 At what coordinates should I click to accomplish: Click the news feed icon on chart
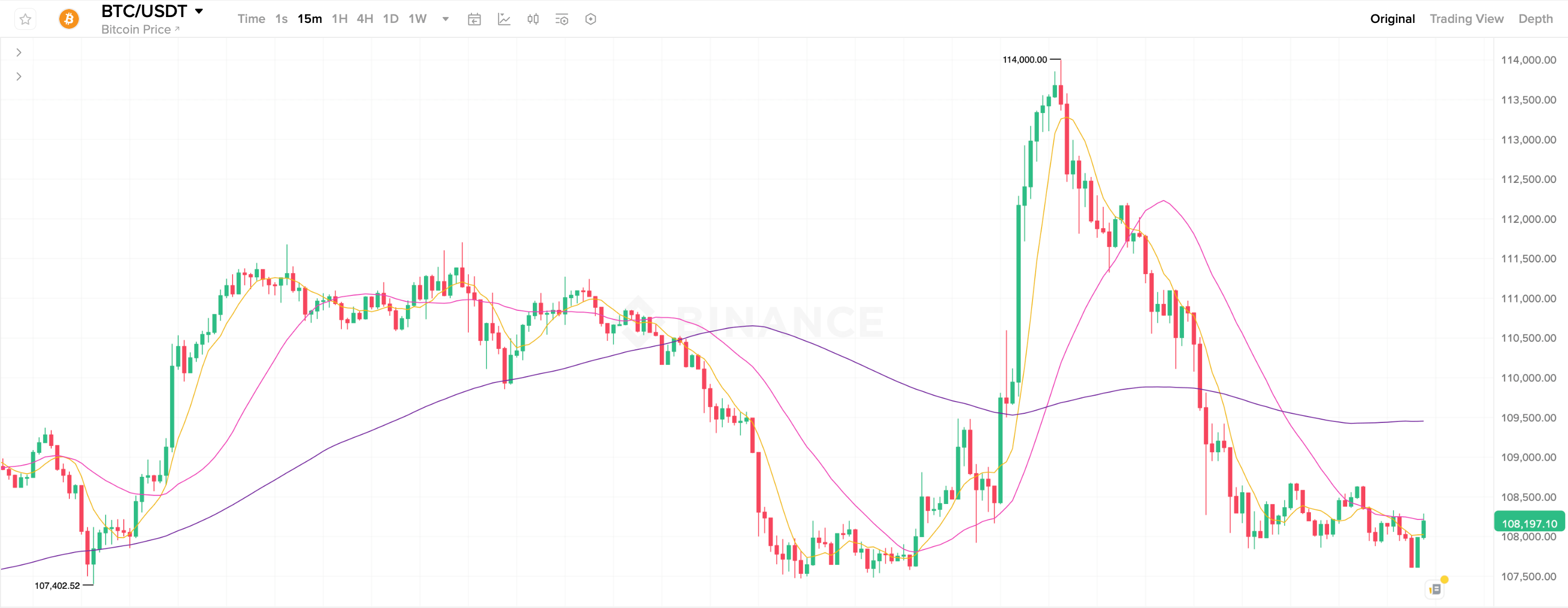pos(1435,588)
